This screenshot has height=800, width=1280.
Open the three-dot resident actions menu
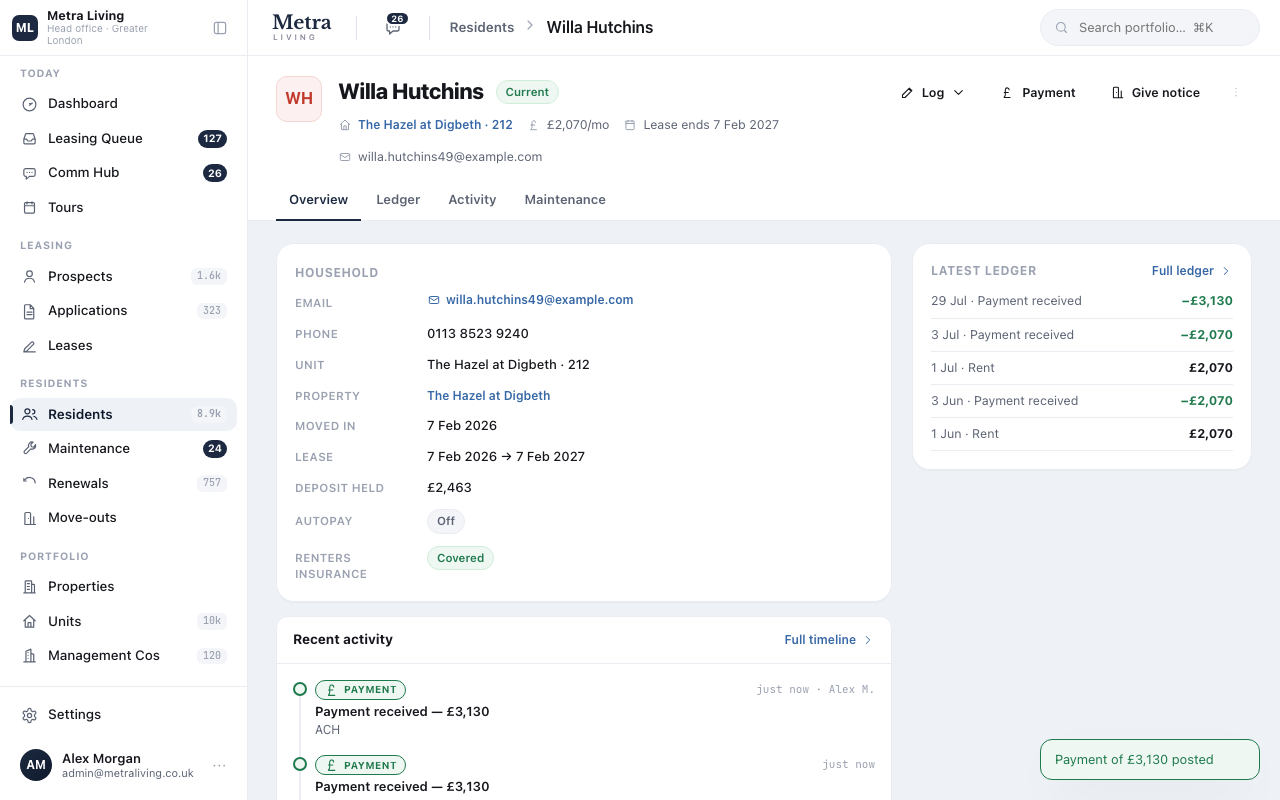[x=1236, y=92]
